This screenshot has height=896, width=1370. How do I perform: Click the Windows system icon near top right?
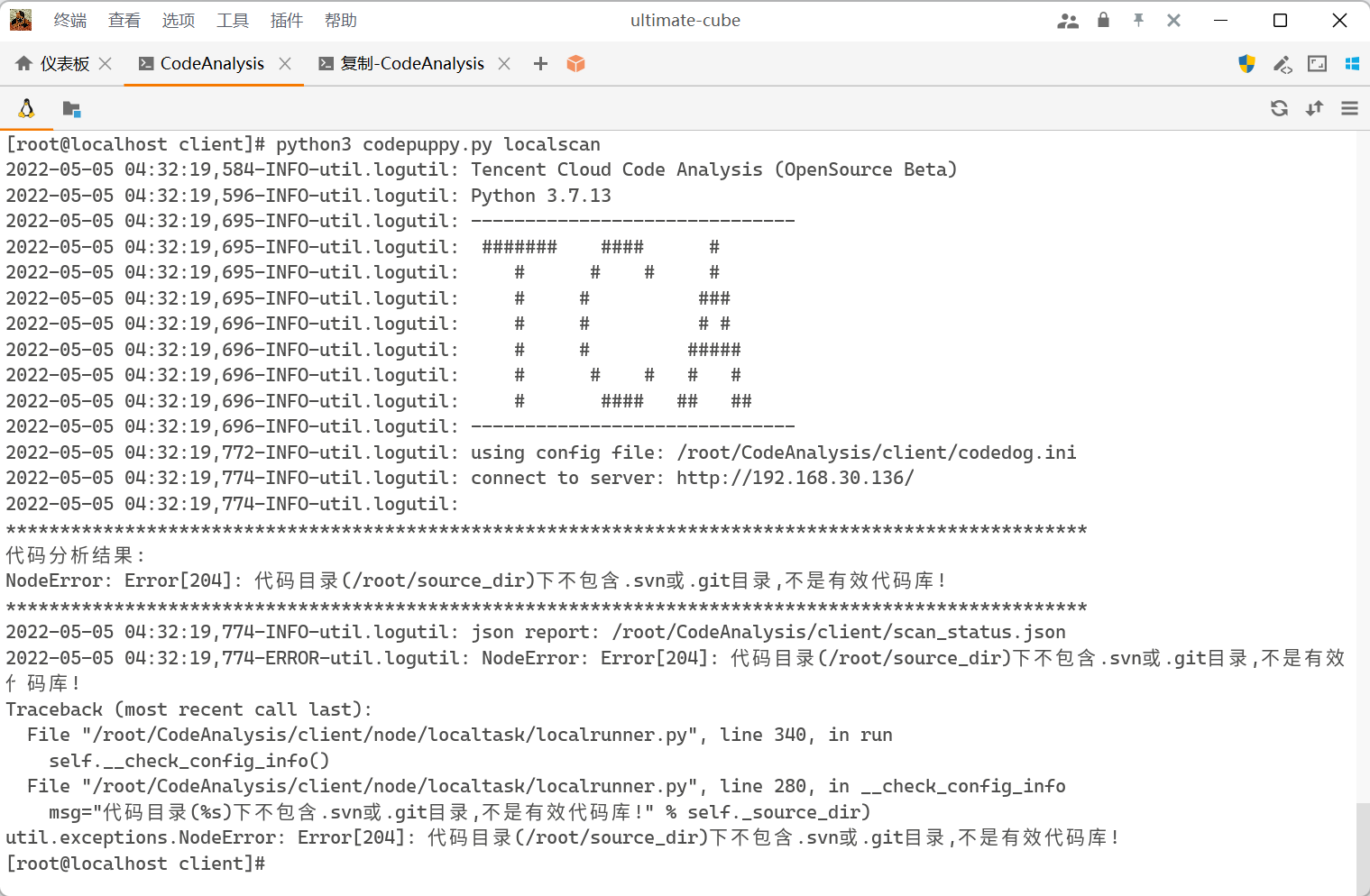(1351, 64)
